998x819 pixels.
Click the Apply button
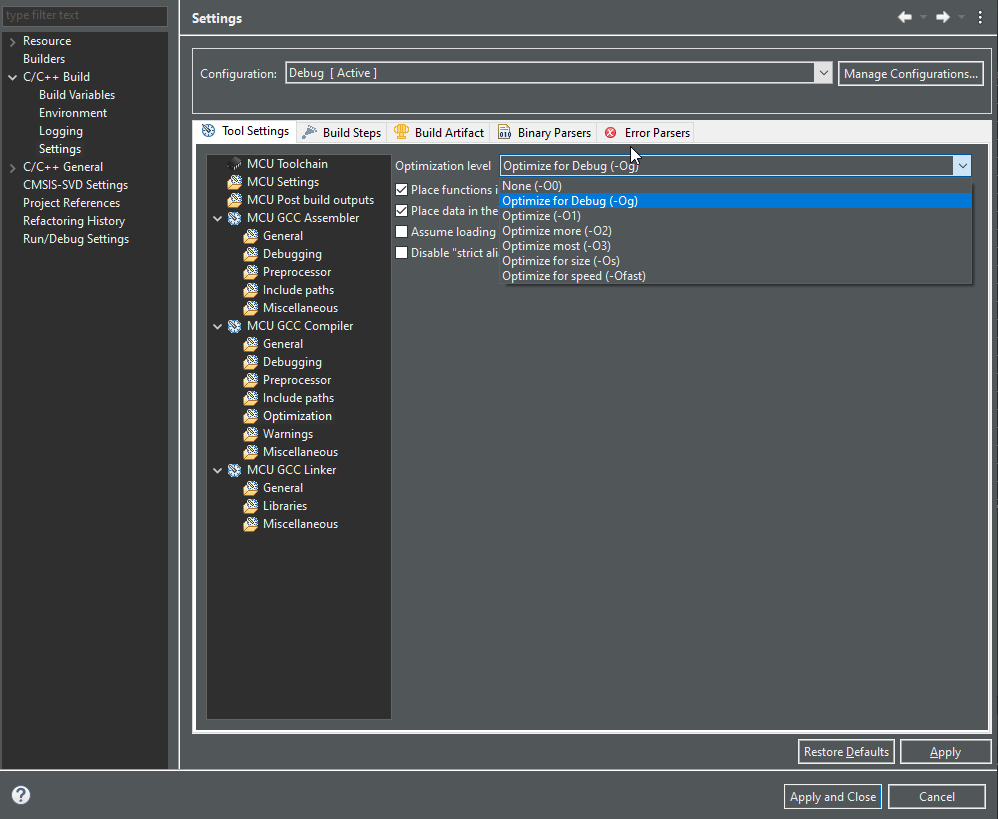[945, 752]
